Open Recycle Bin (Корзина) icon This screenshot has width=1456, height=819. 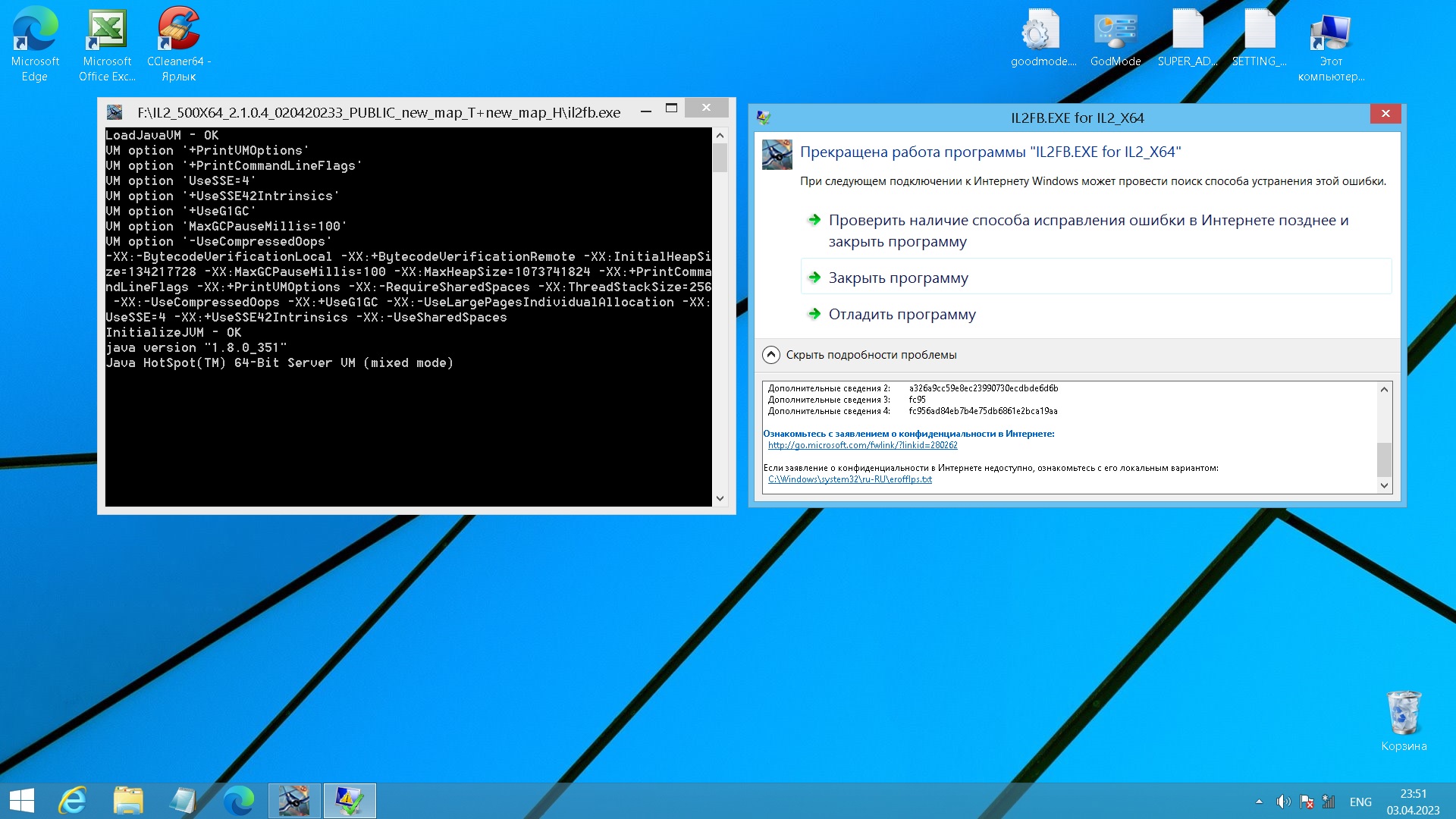(1404, 720)
